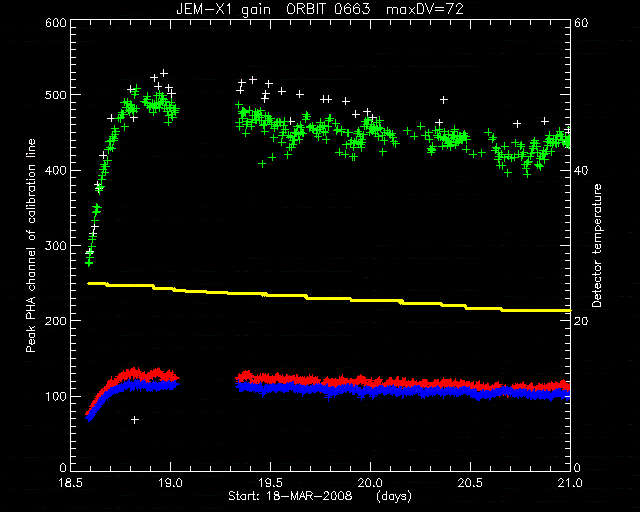Select the maxDV=72 text in title
The width and height of the screenshot is (640, 512).
click(425, 9)
